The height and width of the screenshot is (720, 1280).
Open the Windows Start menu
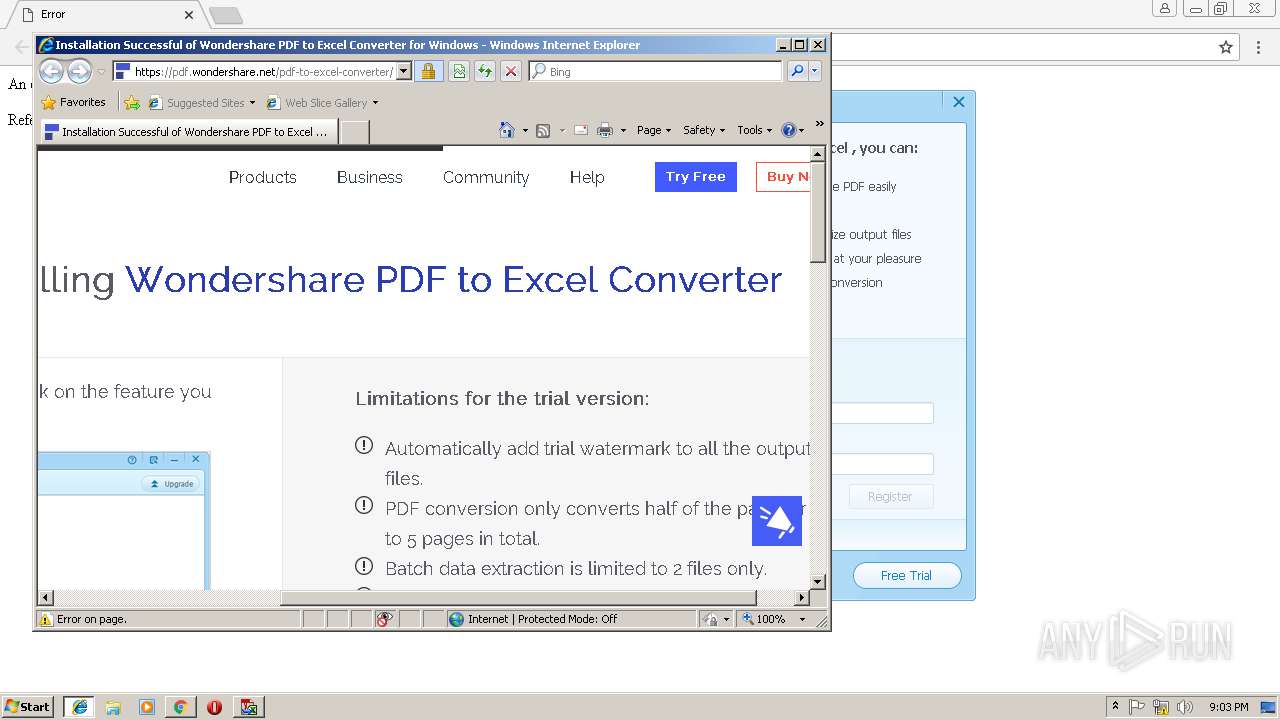coord(28,707)
